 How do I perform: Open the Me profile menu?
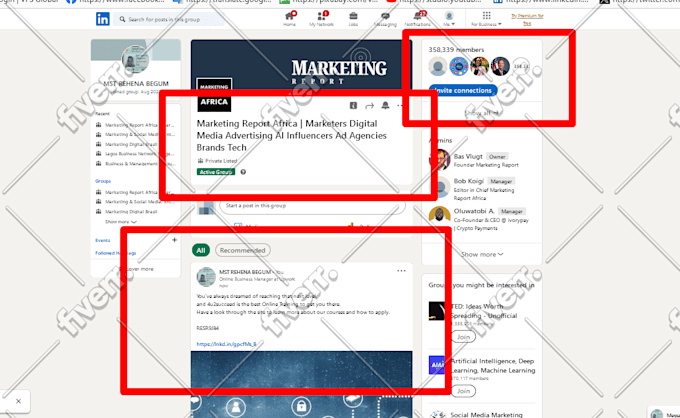(x=449, y=18)
